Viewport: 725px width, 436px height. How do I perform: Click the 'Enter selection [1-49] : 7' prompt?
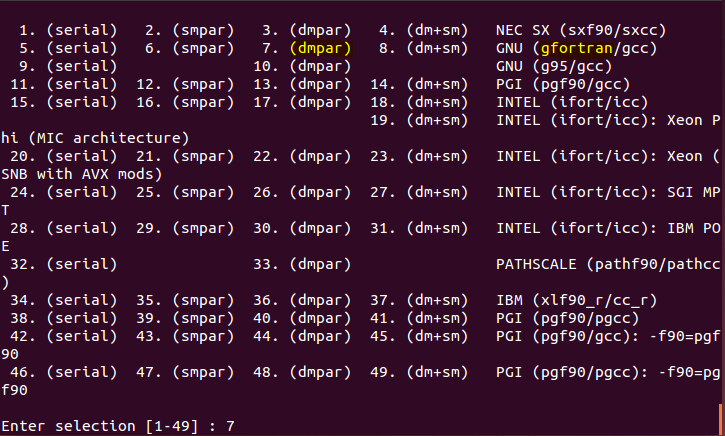coord(118,426)
